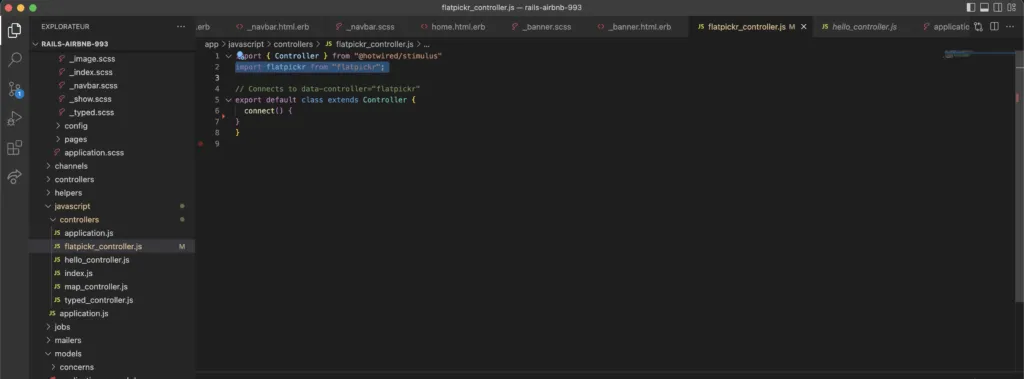Expand the controllers folder under app
The width and height of the screenshot is (1024, 379).
click(74, 179)
